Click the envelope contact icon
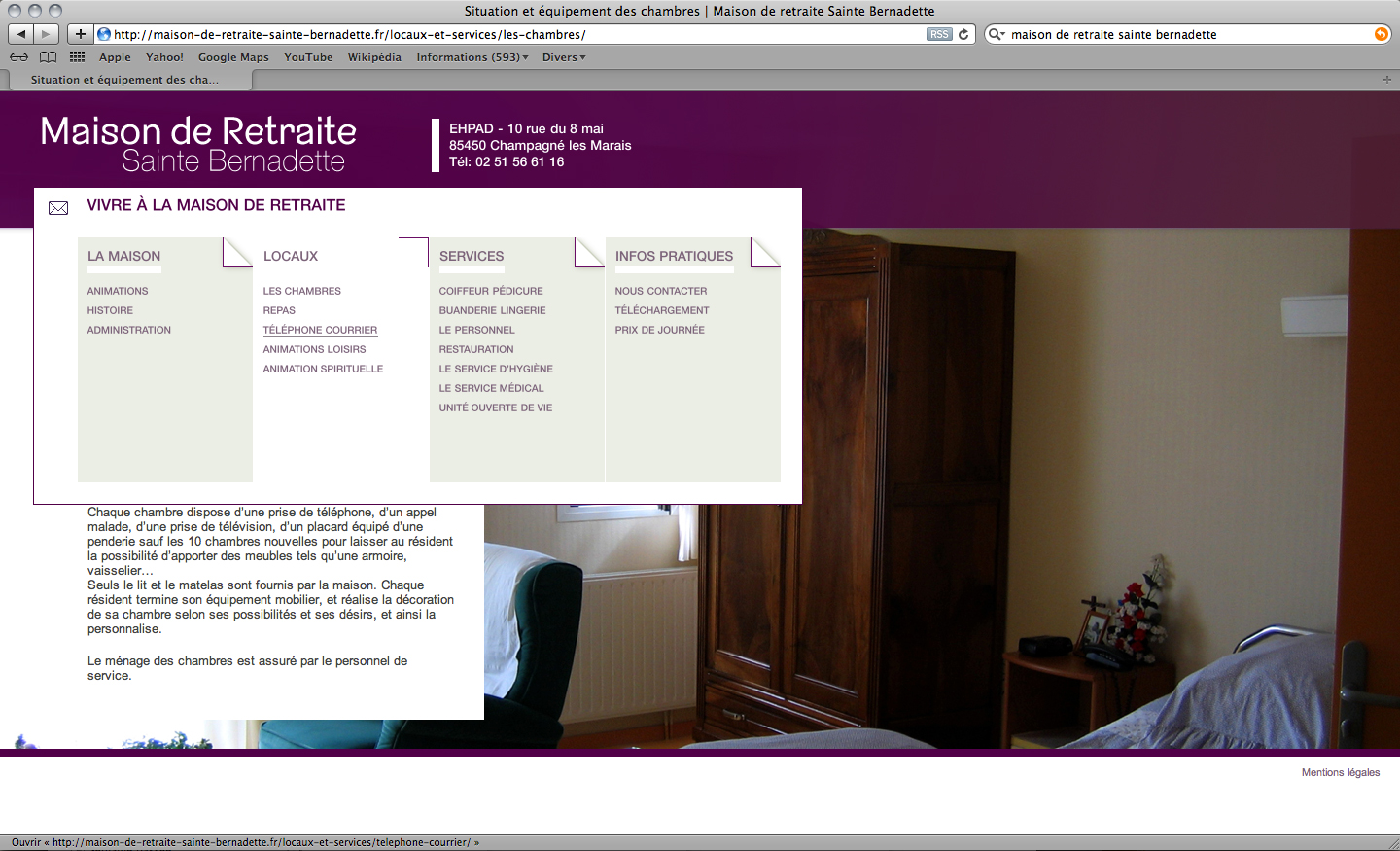Viewport: 1400px width, 851px height. tap(58, 207)
